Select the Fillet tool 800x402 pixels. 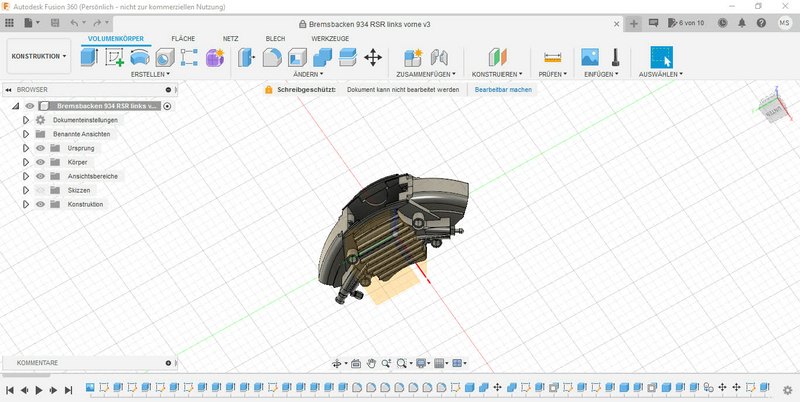[272, 57]
